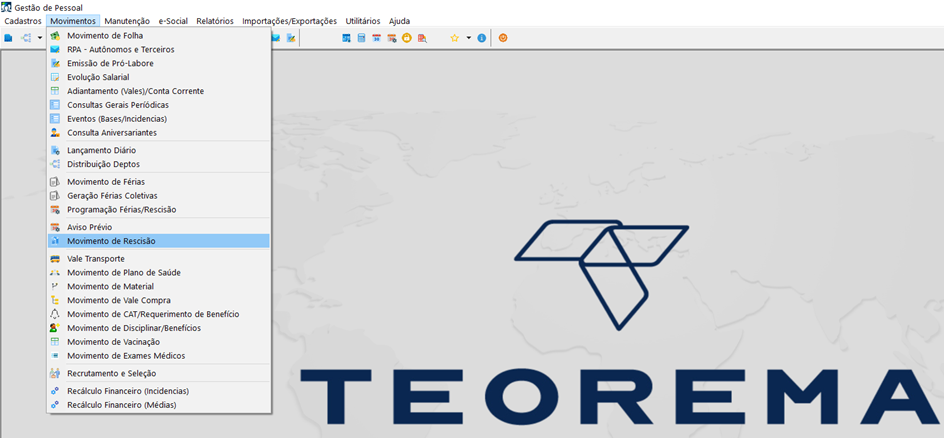Expand the favorites star dropdown arrow
This screenshot has height=438, width=944.
pos(468,38)
